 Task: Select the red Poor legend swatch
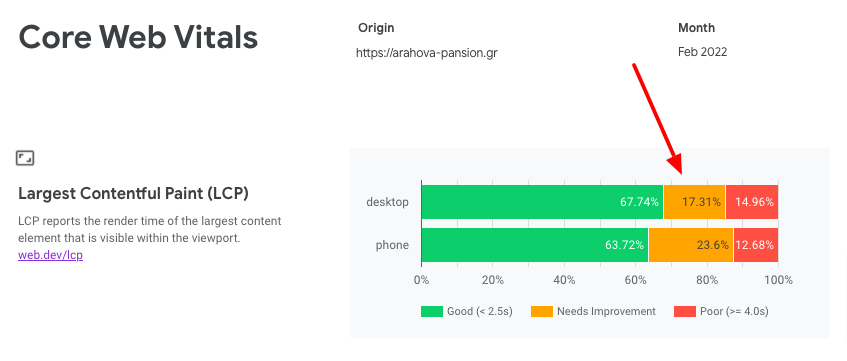point(684,311)
